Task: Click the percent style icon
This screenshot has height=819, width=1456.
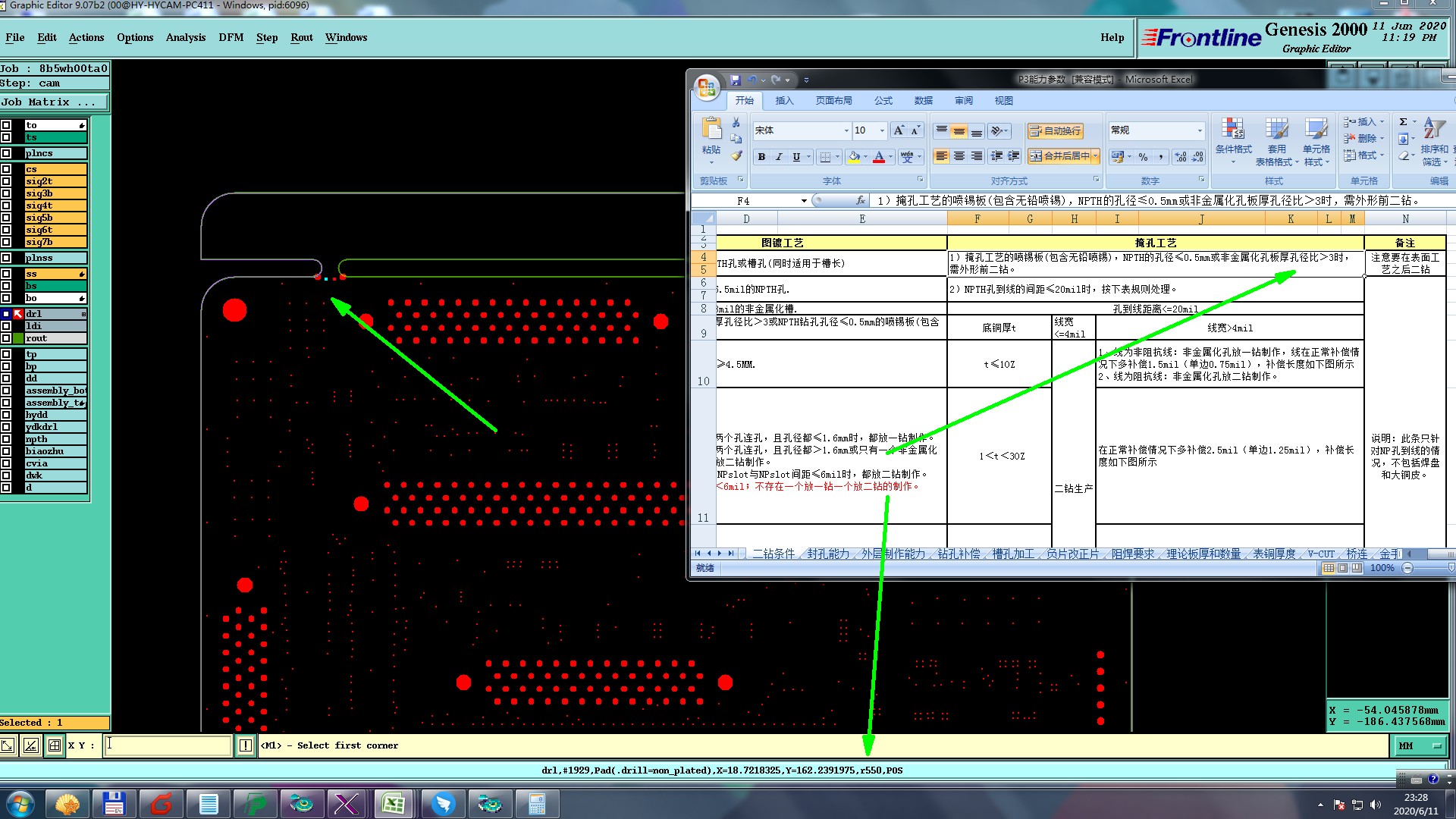Action: coord(1143,157)
